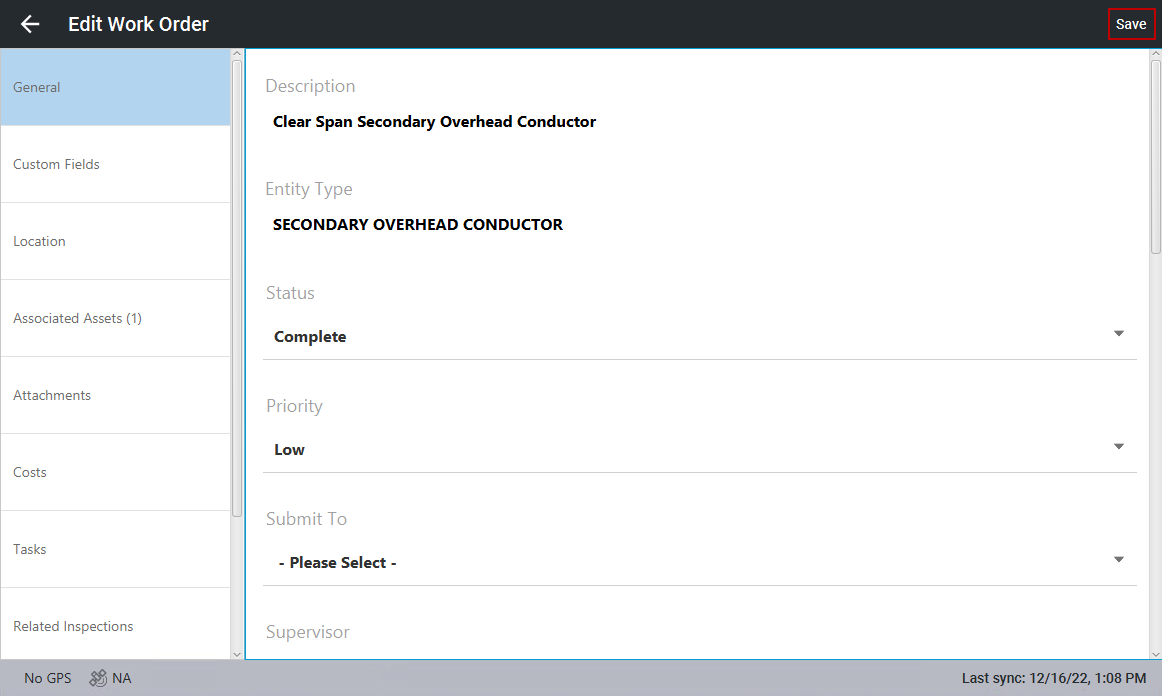Click the satellite signal icon in status bar
The image size is (1162, 696).
point(98,678)
